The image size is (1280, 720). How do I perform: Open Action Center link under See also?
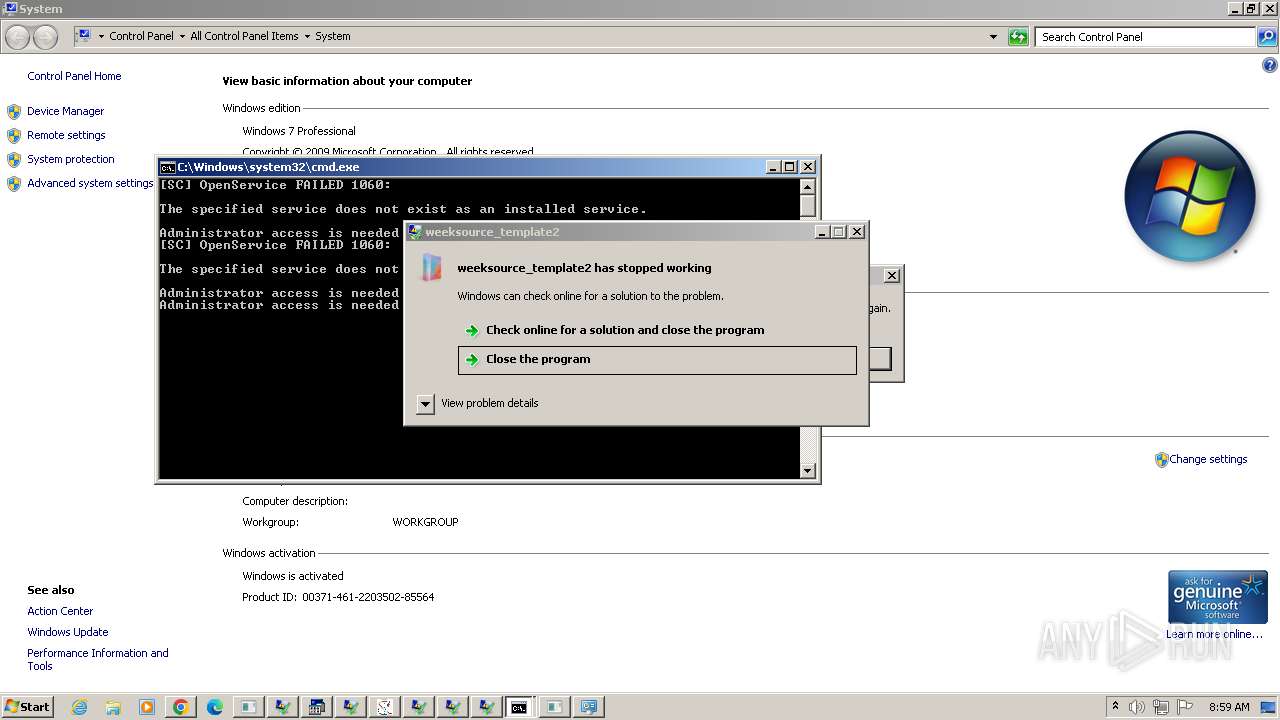click(60, 611)
